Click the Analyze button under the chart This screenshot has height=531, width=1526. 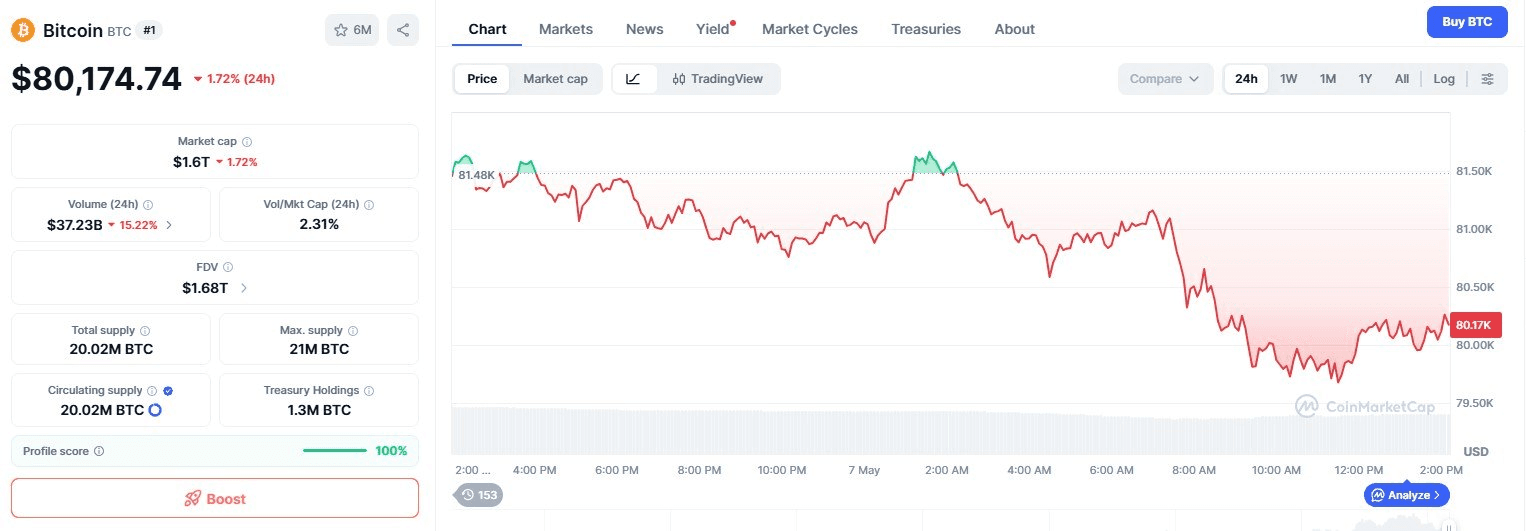(1406, 494)
